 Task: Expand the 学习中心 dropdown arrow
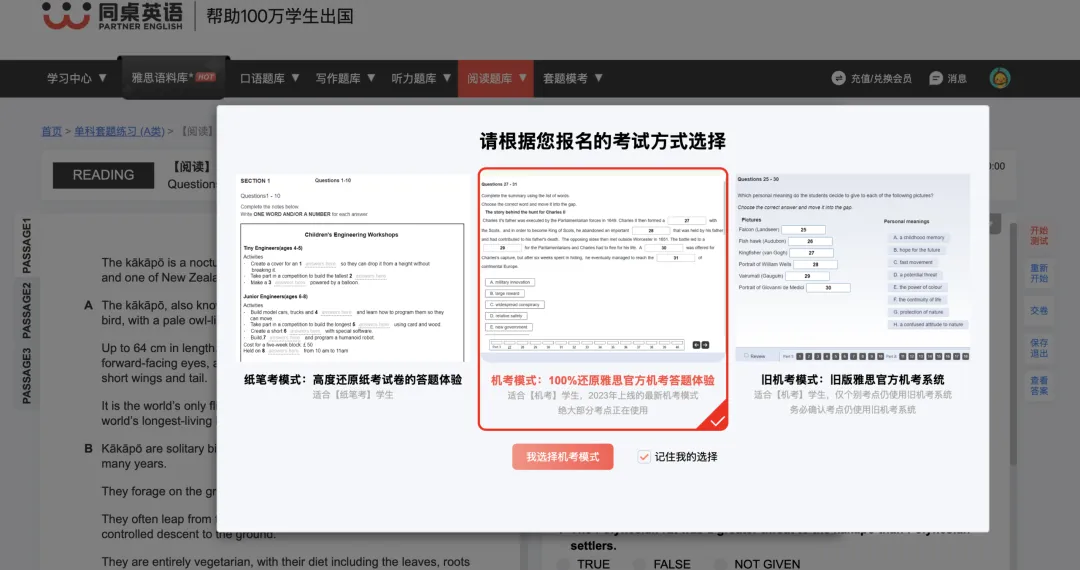[103, 78]
